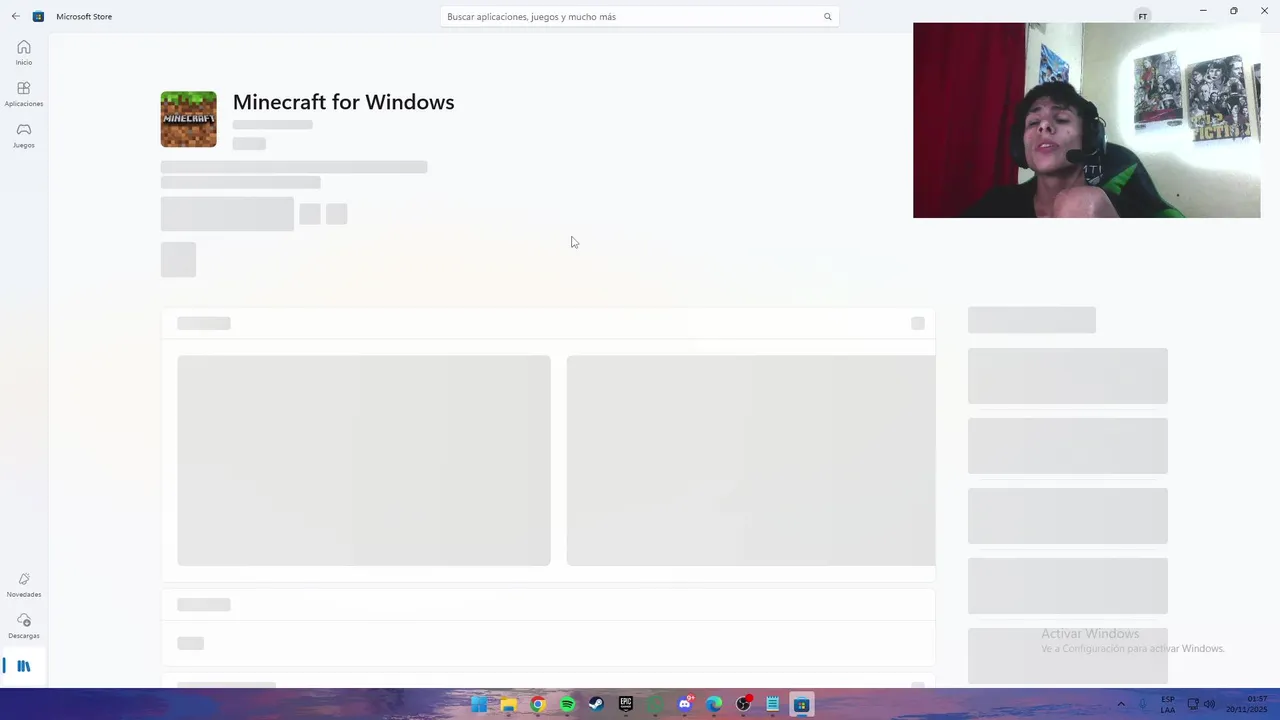Expand hidden system tray icons
The height and width of the screenshot is (720, 1280).
(x=1120, y=705)
